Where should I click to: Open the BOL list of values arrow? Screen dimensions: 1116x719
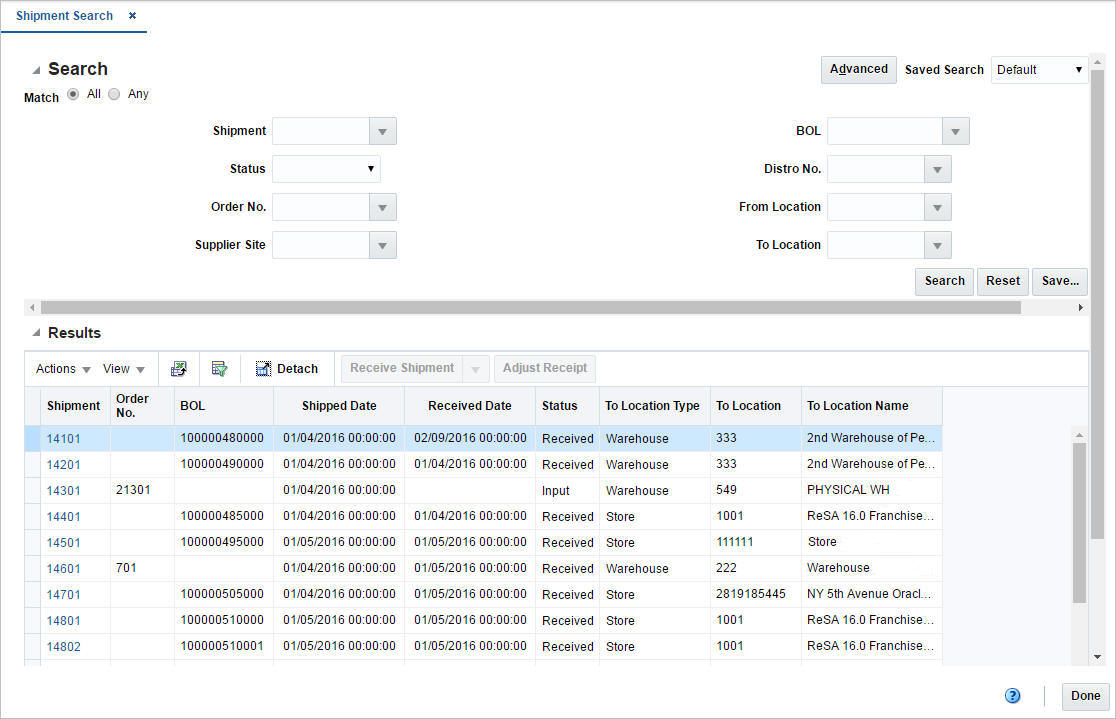click(x=955, y=130)
